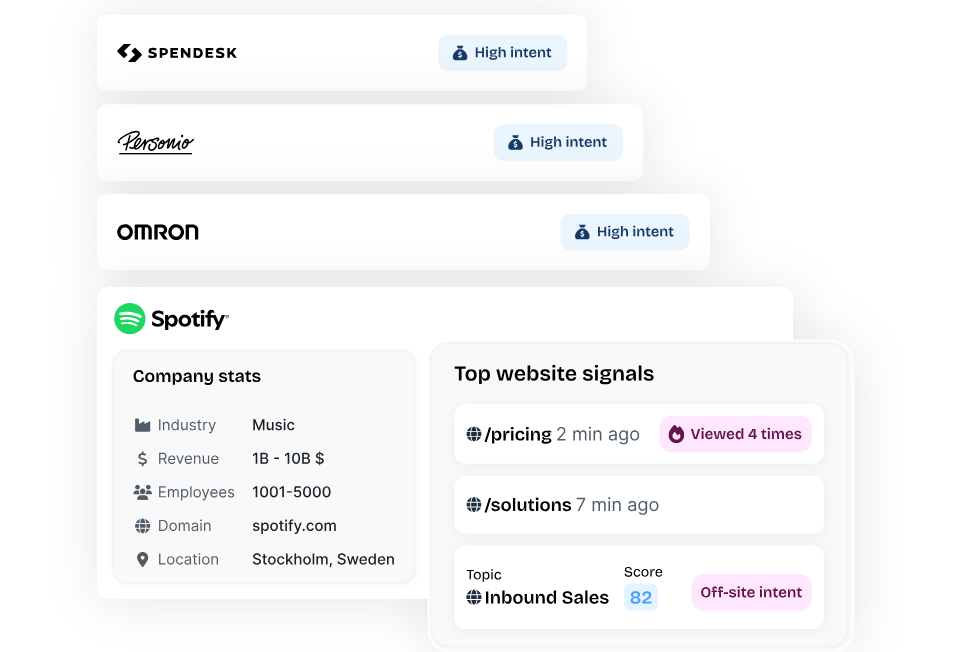Click the Spotify logo

pos(171,319)
